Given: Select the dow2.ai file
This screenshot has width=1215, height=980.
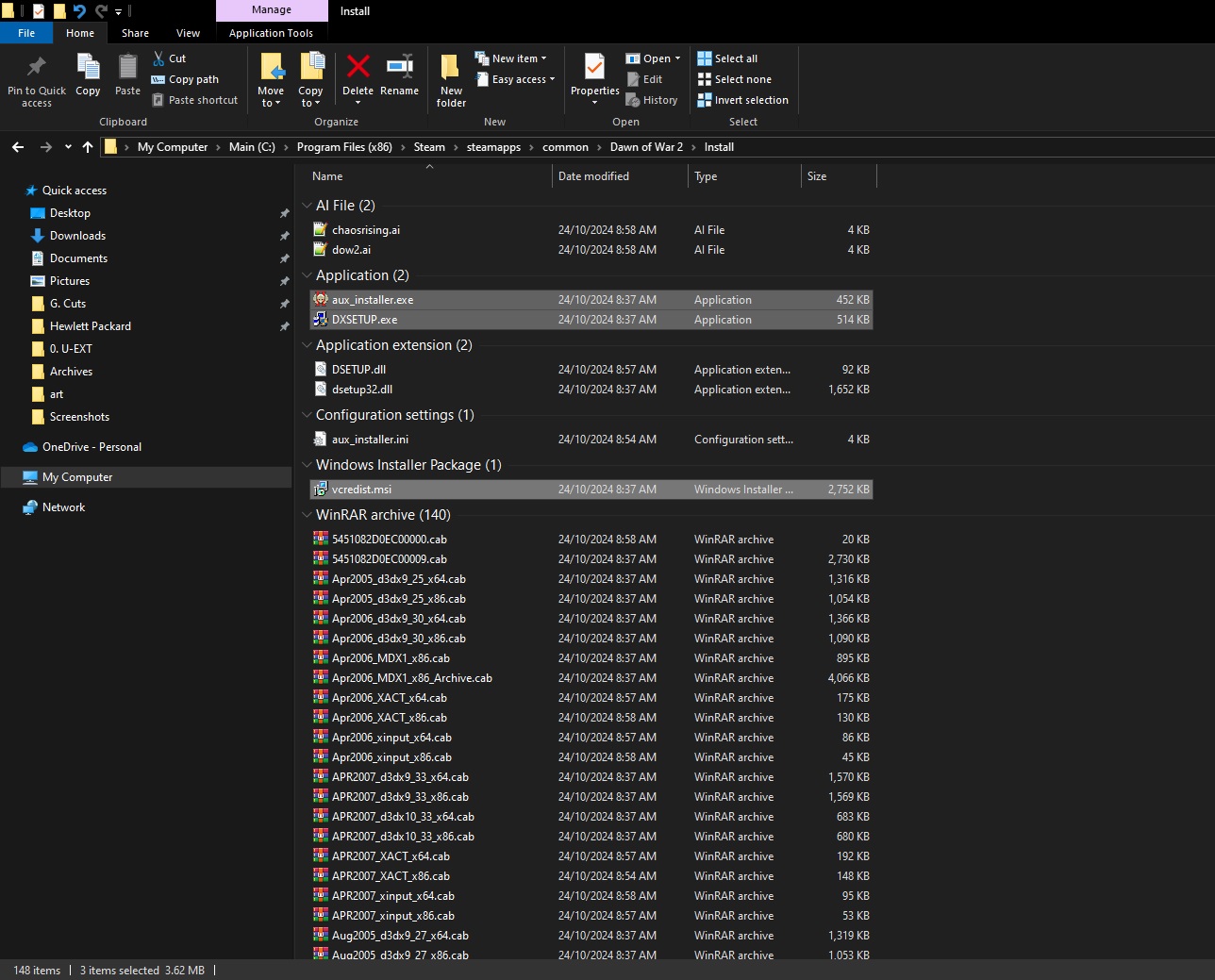Looking at the screenshot, I should click(591, 250).
